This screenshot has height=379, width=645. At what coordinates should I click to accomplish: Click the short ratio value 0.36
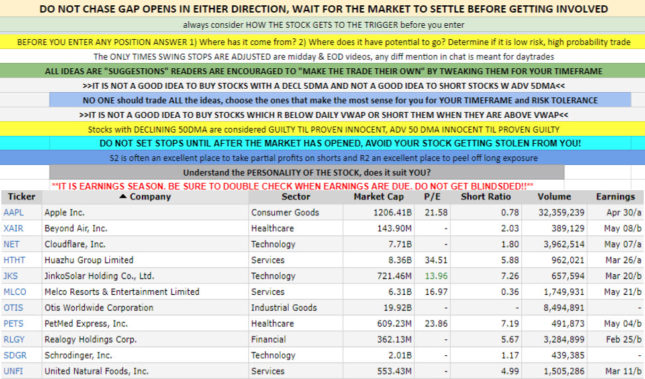510,292
